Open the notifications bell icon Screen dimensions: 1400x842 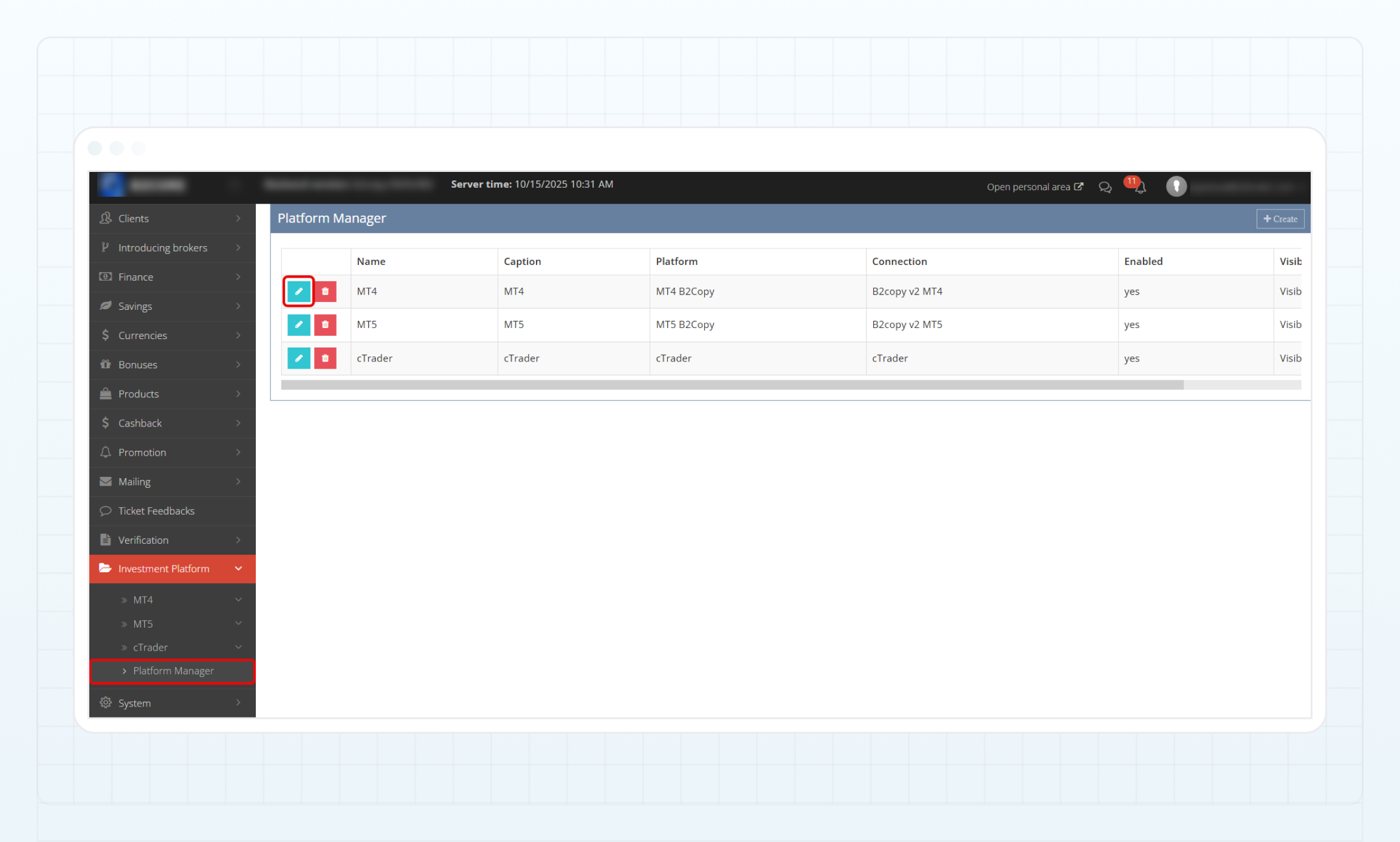[x=1140, y=187]
